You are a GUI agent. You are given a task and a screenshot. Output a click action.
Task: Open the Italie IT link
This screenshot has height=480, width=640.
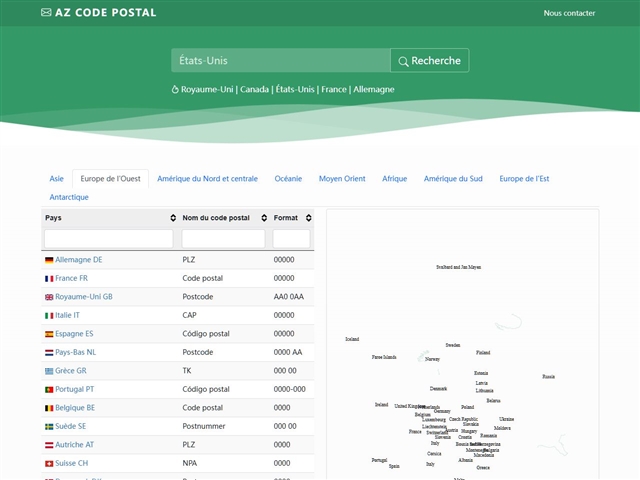[67, 315]
